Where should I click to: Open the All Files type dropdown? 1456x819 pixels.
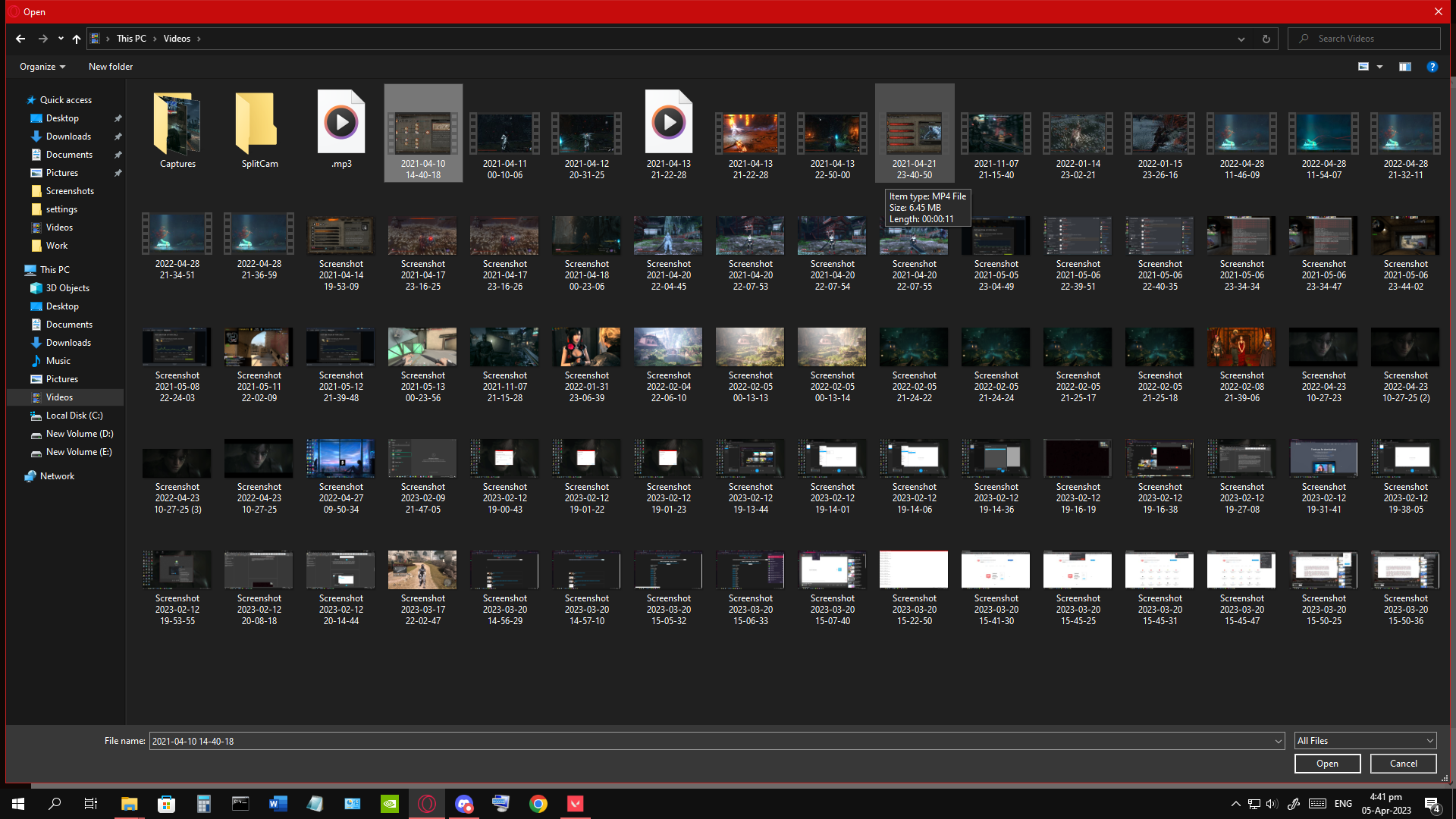(1365, 741)
